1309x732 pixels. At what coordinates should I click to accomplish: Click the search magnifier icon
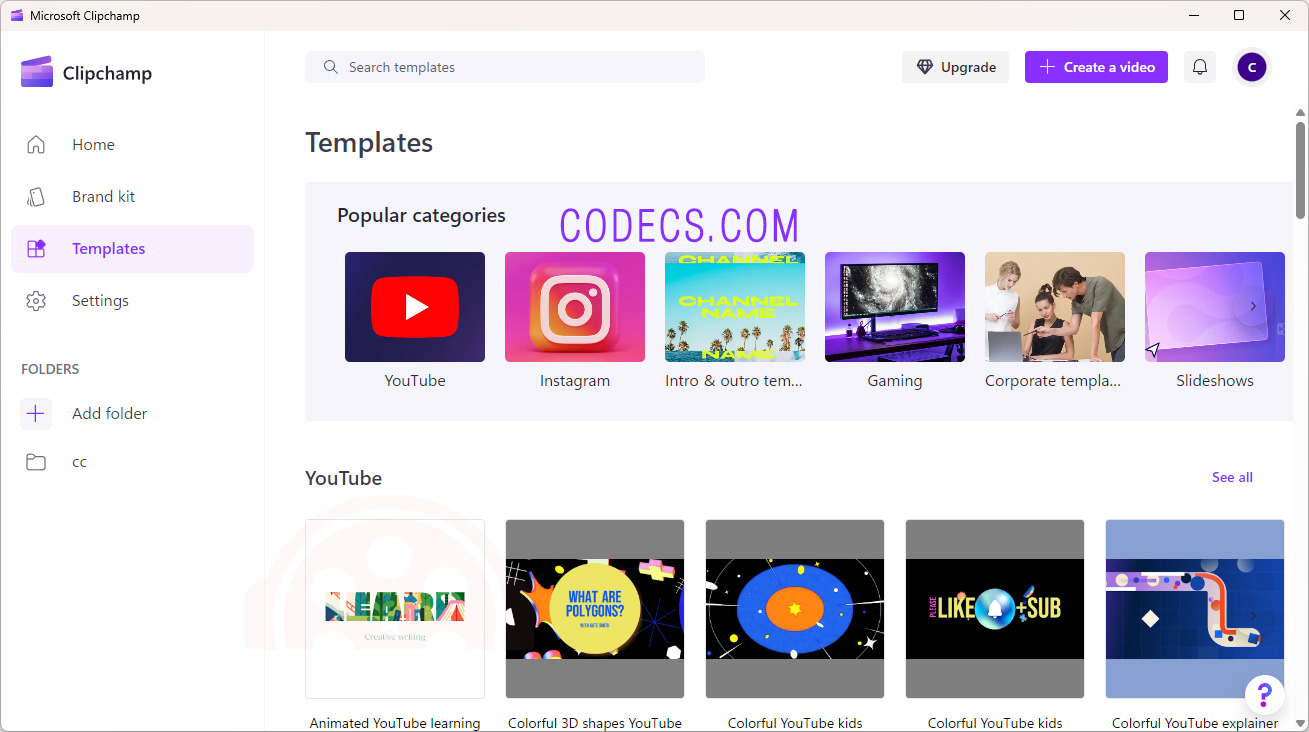(x=331, y=67)
